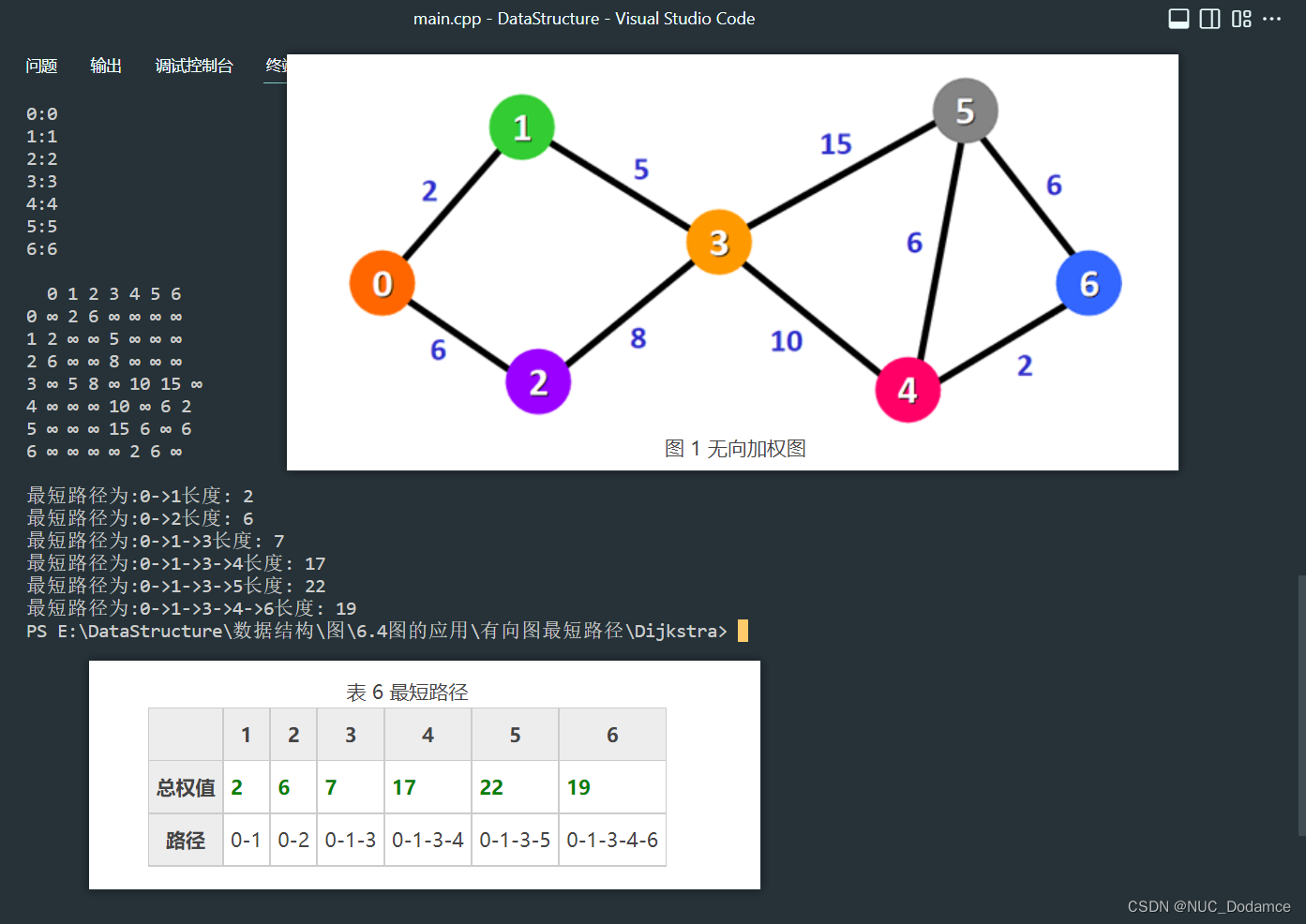Click table path cell 0-1-3

point(351,840)
